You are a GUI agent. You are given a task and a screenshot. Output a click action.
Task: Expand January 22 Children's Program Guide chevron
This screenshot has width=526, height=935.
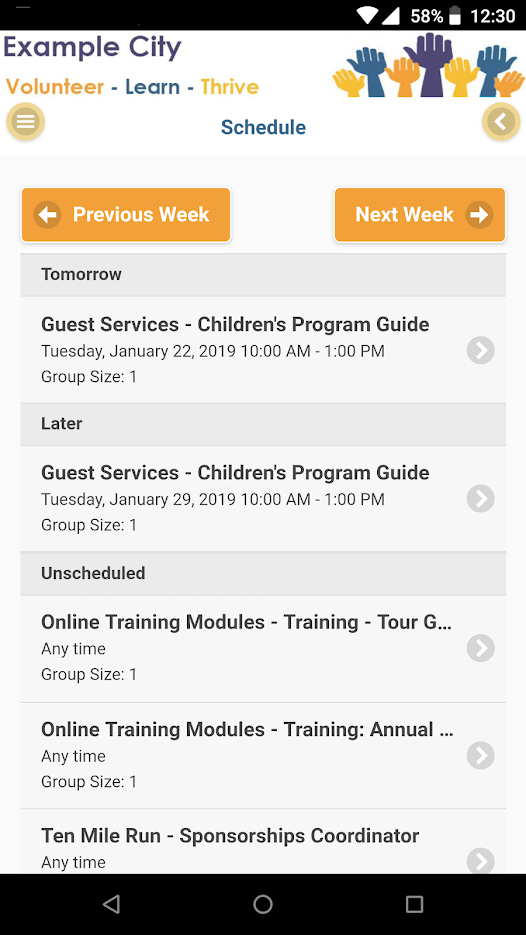coord(481,350)
